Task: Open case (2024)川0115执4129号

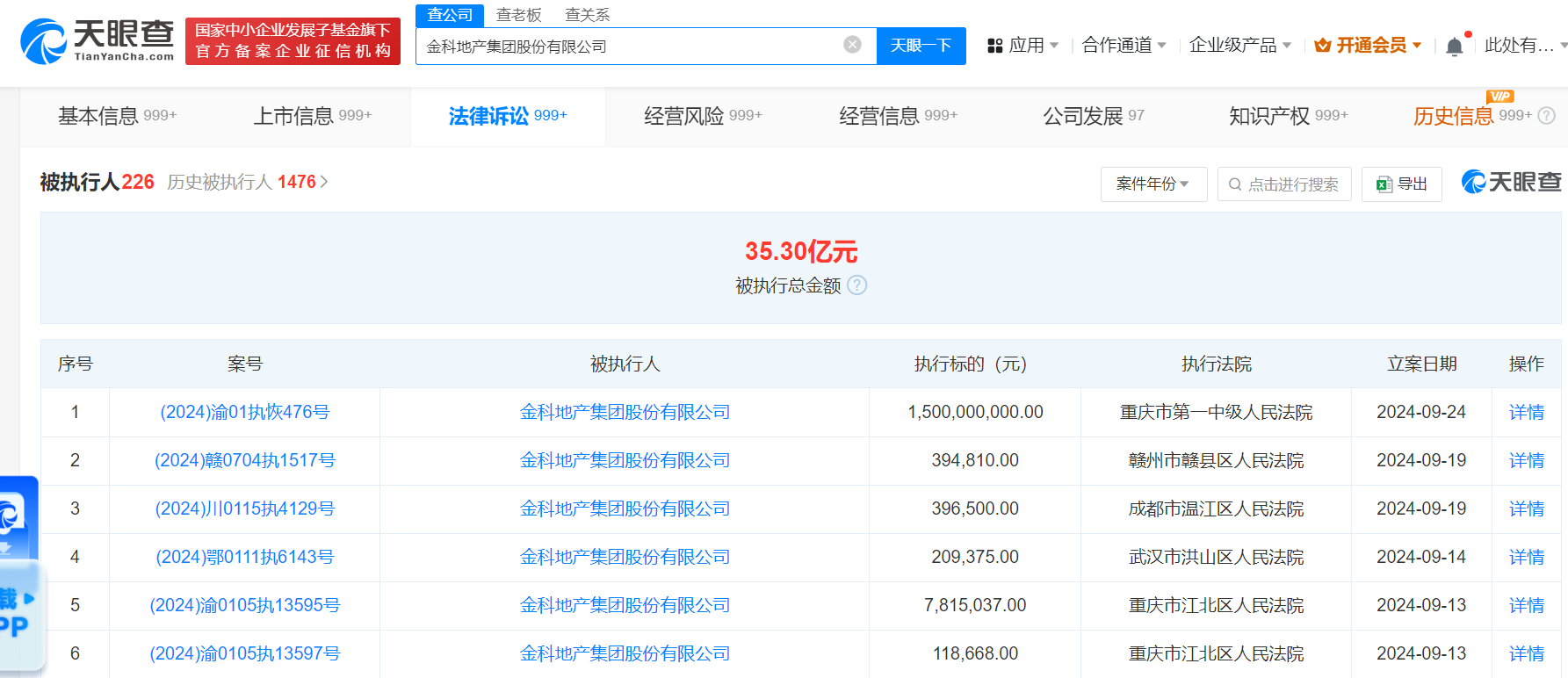Action: click(245, 508)
